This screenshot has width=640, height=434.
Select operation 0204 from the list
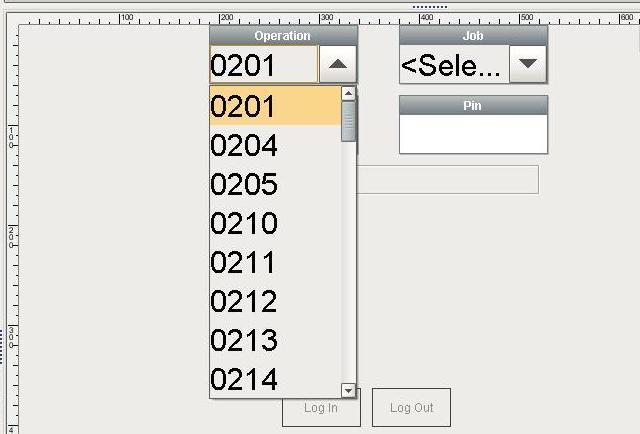(276, 145)
